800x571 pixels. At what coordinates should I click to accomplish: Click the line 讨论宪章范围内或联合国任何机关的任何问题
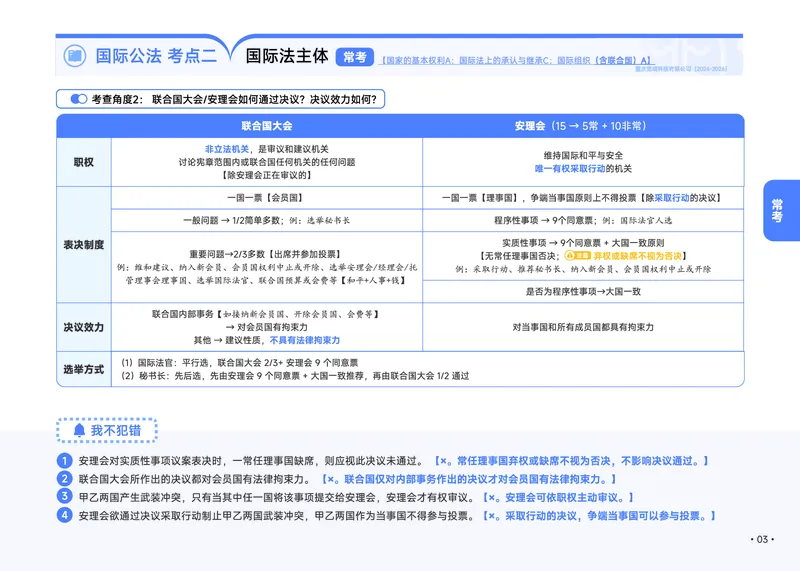[x=267, y=162]
